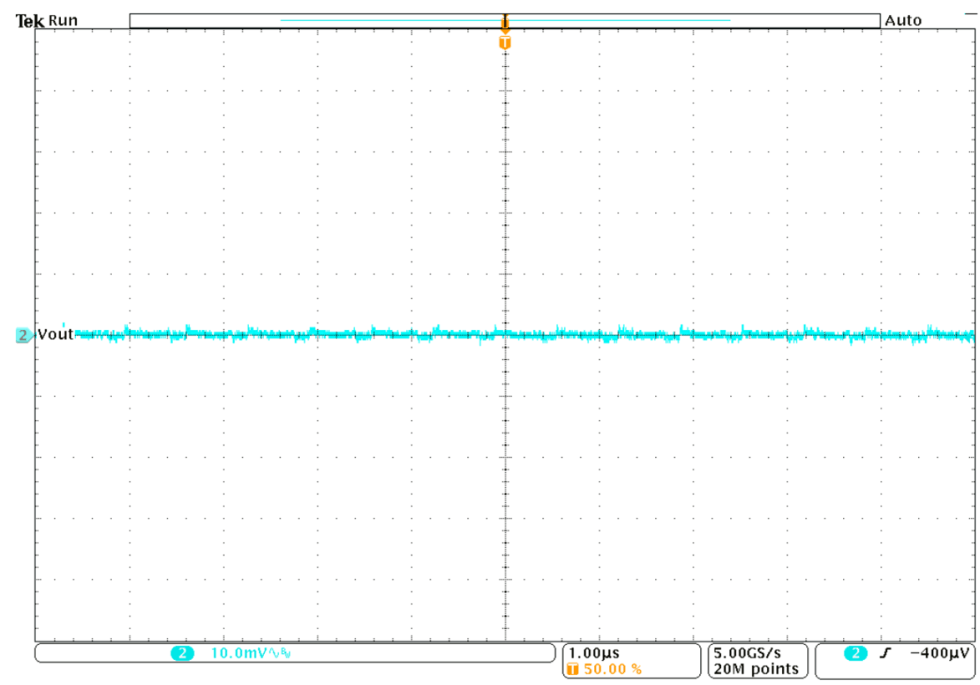Toggle the Auto trigger mode indicator
This screenshot has width=980, height=685.
pos(902,19)
